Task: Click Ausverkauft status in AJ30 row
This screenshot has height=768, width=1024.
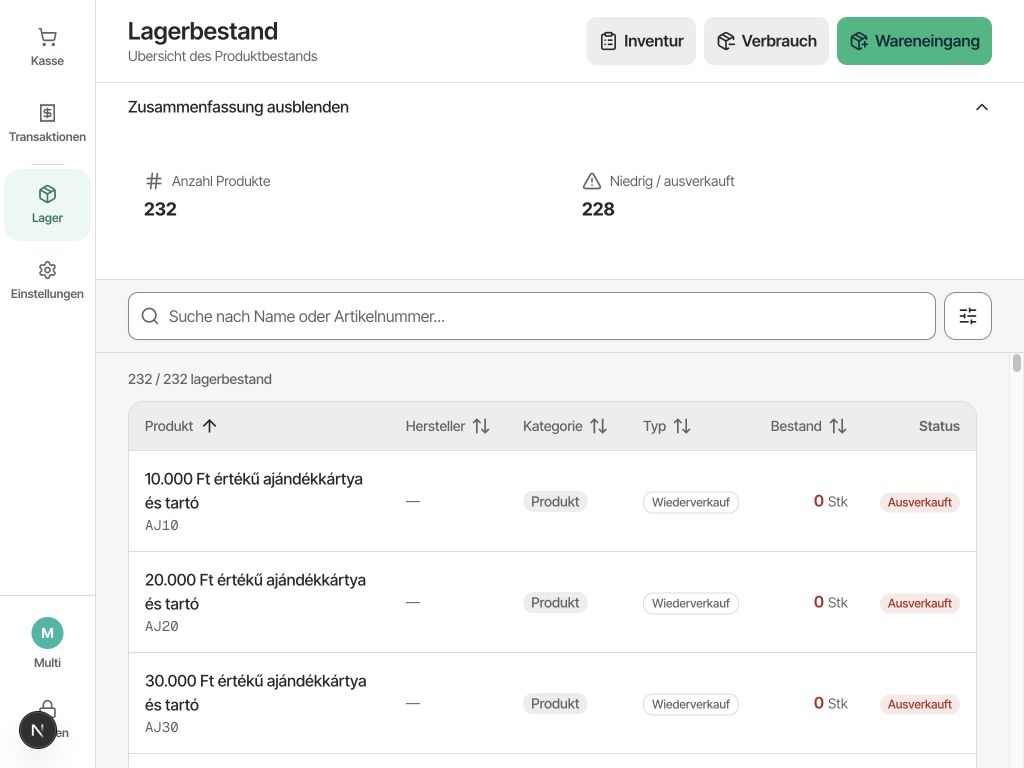Action: coord(920,705)
